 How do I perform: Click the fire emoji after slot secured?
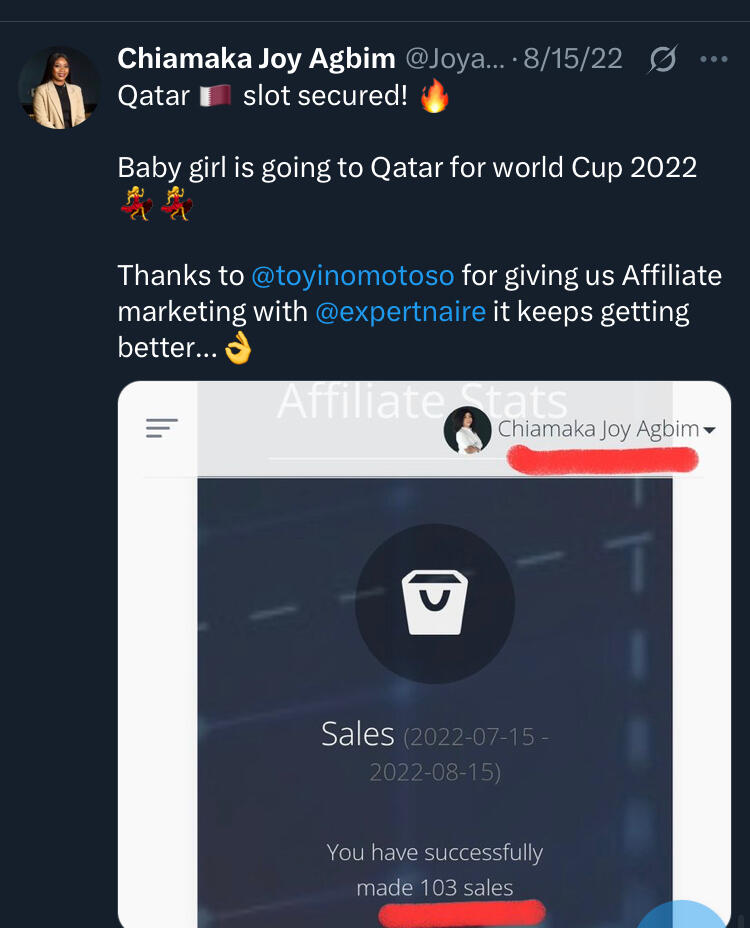point(435,96)
